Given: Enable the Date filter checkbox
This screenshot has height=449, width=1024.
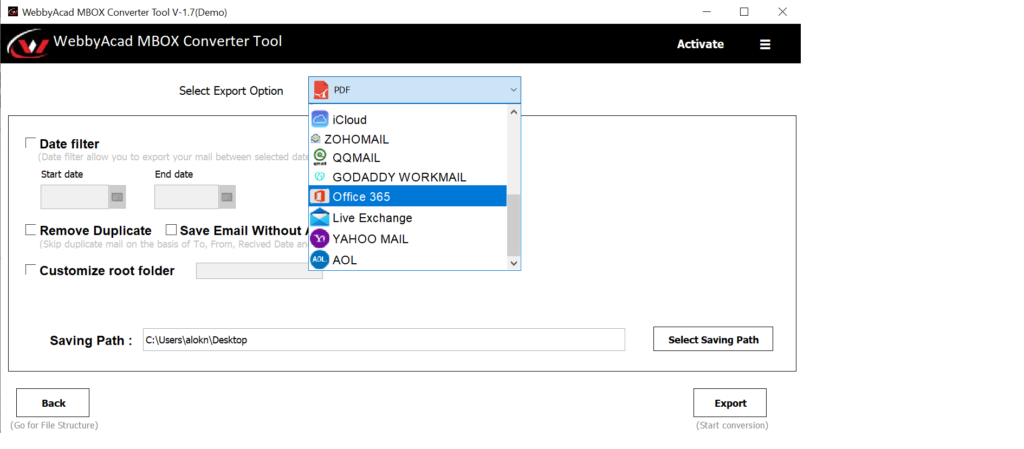Looking at the screenshot, I should (31, 143).
